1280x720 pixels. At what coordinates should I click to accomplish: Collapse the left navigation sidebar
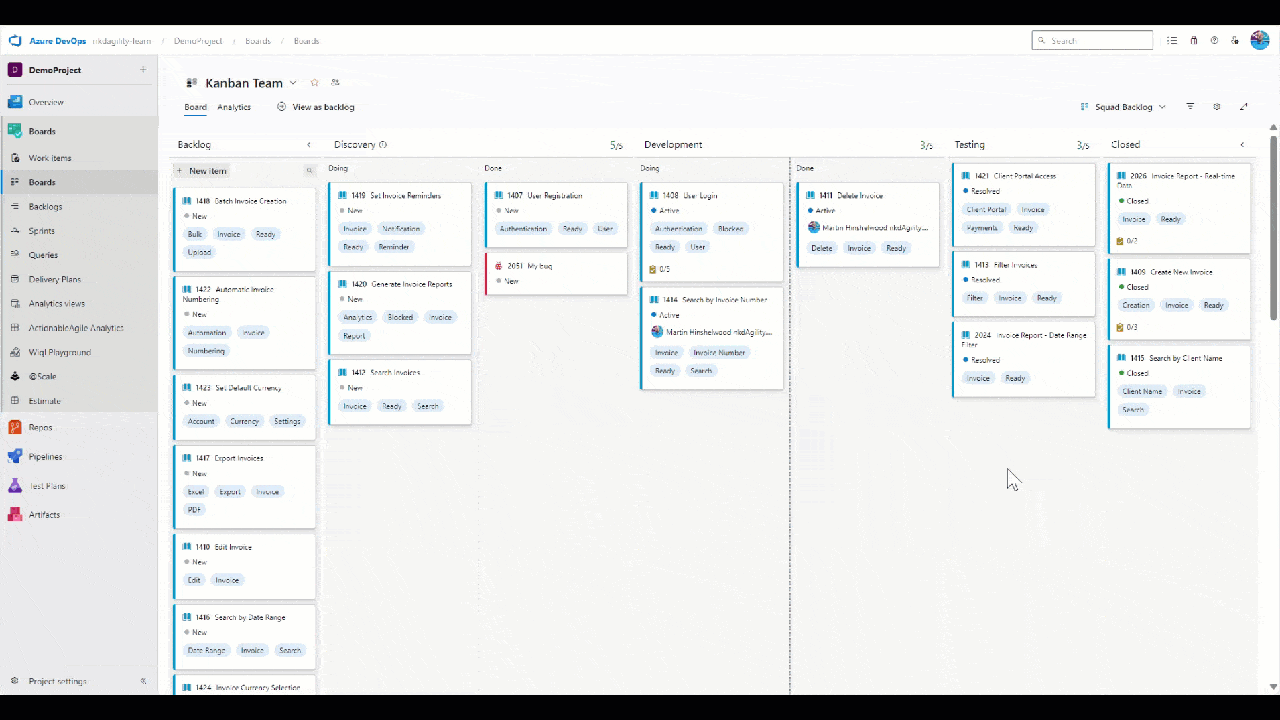tap(143, 681)
